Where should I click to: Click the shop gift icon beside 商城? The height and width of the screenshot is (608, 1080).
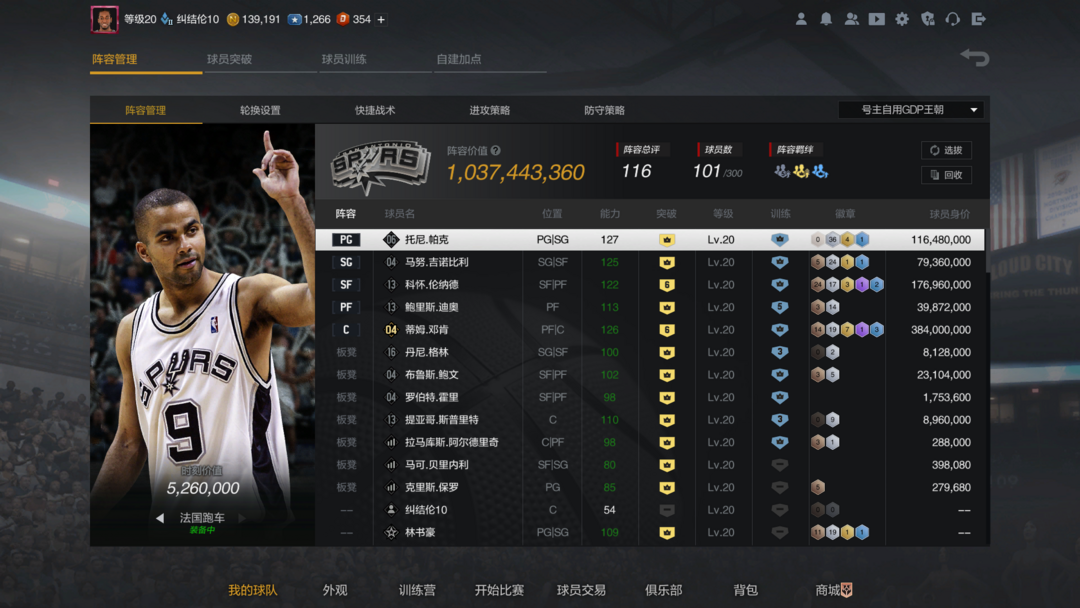click(x=847, y=590)
